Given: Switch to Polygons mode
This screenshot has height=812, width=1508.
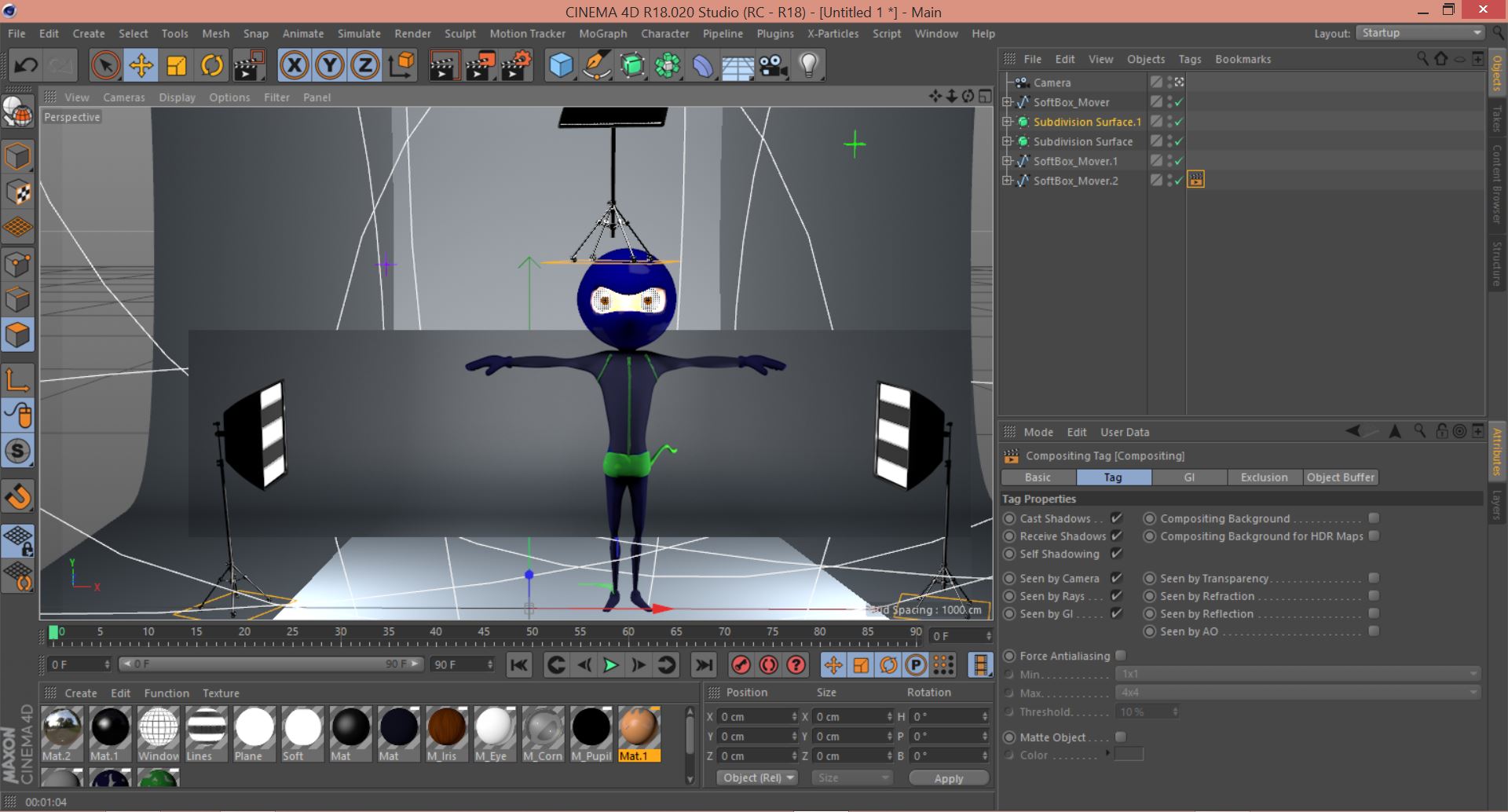Looking at the screenshot, I should [x=17, y=335].
